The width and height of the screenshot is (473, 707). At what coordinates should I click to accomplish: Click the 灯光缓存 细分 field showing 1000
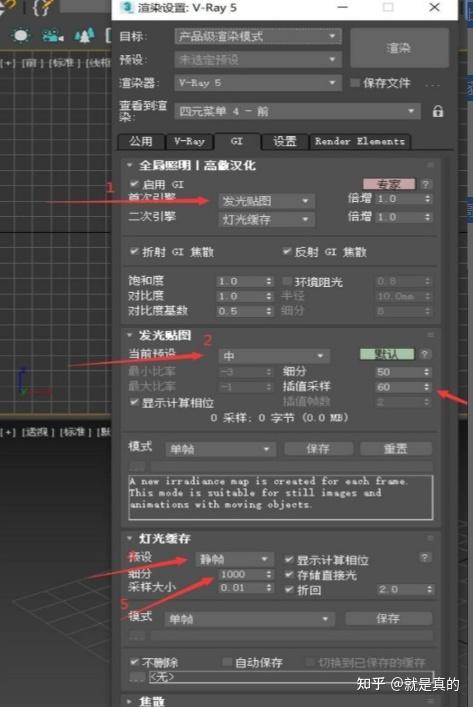point(242,574)
